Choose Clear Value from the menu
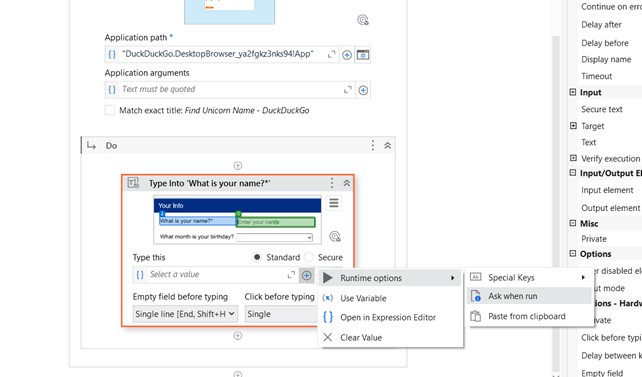This screenshot has height=377, width=642. coord(390,337)
